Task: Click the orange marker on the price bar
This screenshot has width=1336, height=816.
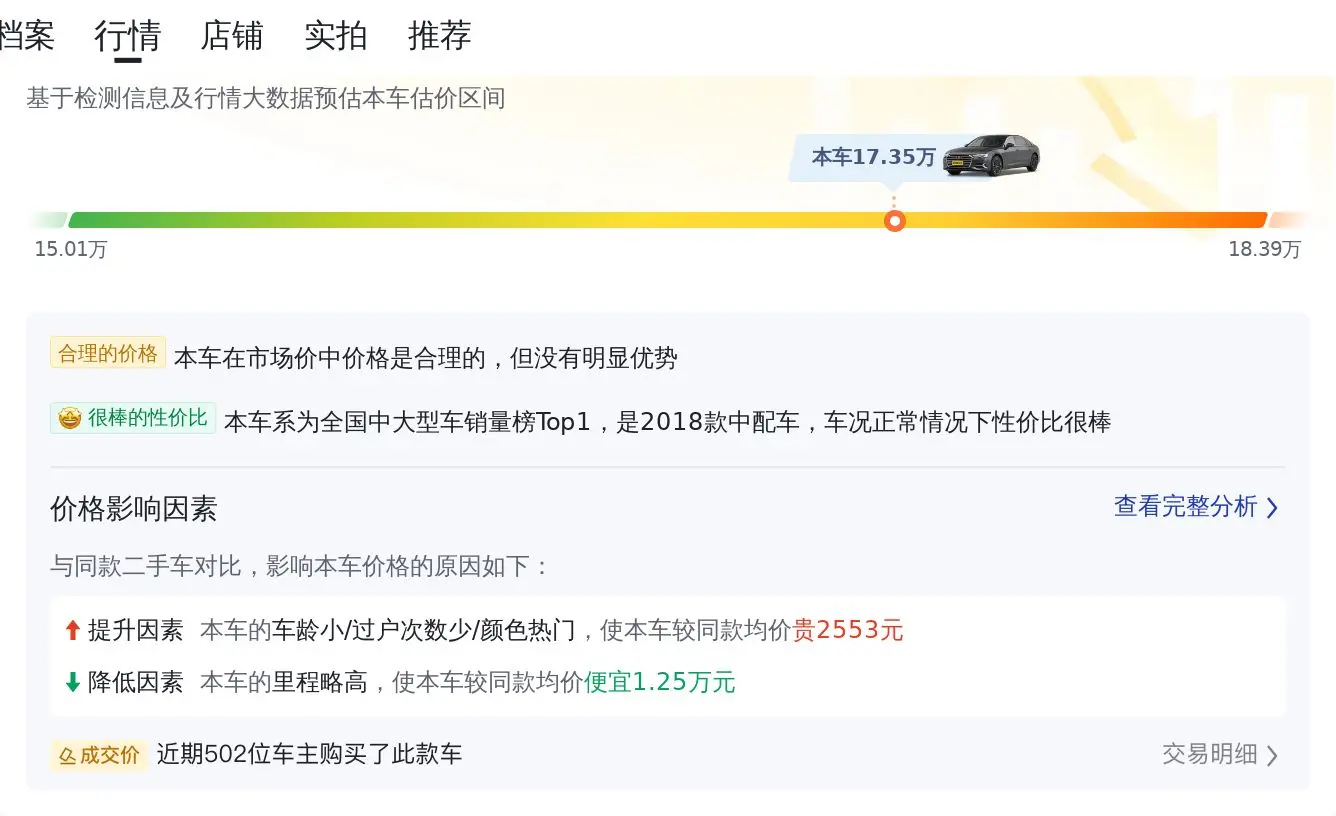Action: point(895,221)
